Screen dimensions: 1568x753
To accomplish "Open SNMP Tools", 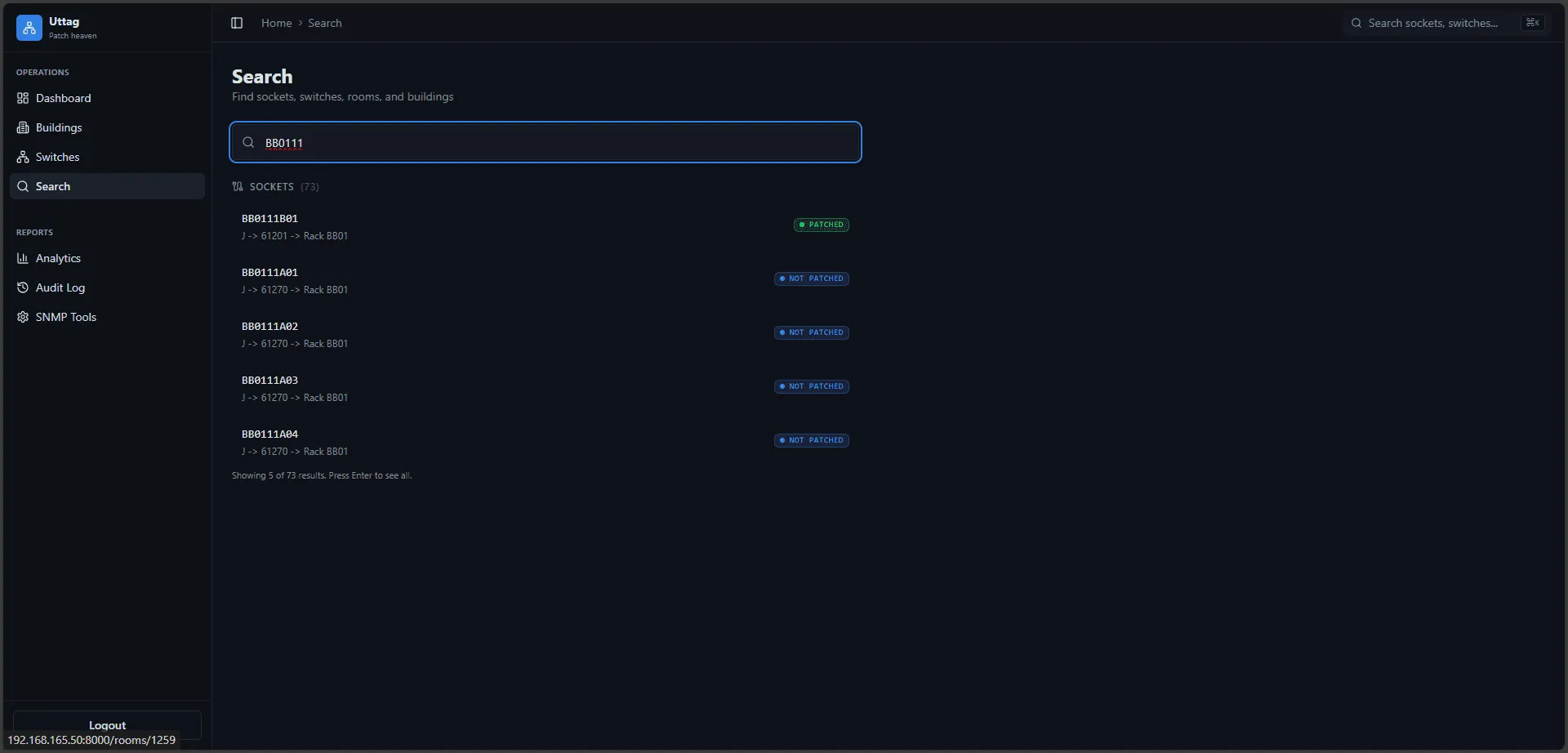I will pyautogui.click(x=107, y=317).
